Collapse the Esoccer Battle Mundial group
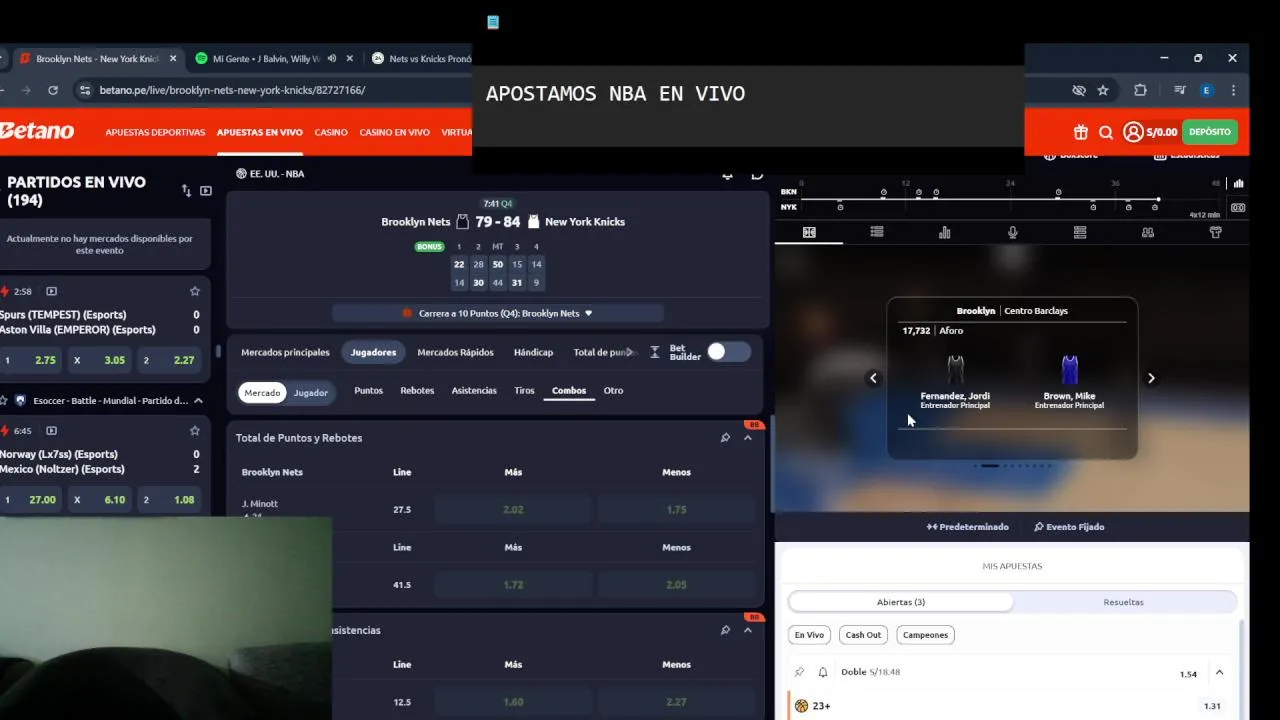The height and width of the screenshot is (720, 1280). coord(198,401)
